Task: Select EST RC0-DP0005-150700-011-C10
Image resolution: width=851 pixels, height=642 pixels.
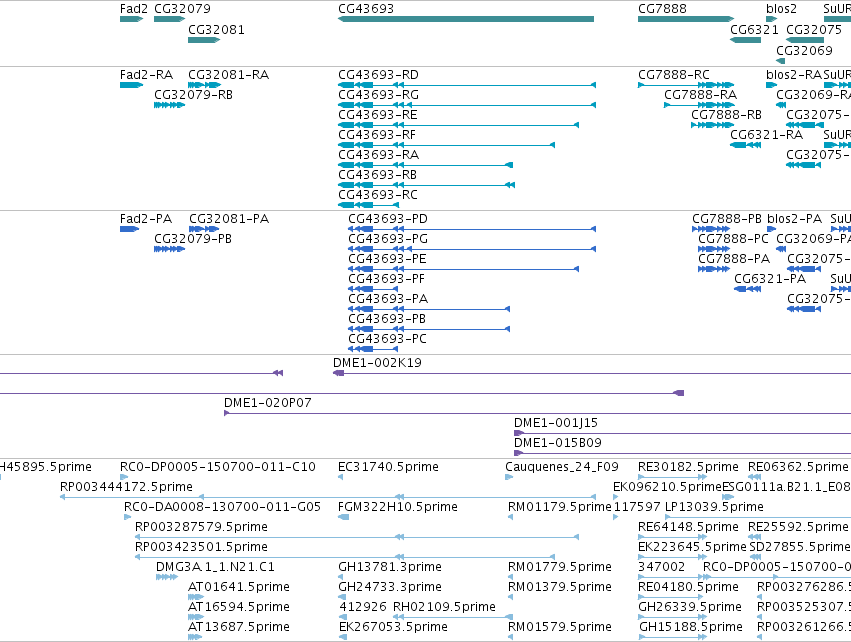Action: [x=123, y=477]
